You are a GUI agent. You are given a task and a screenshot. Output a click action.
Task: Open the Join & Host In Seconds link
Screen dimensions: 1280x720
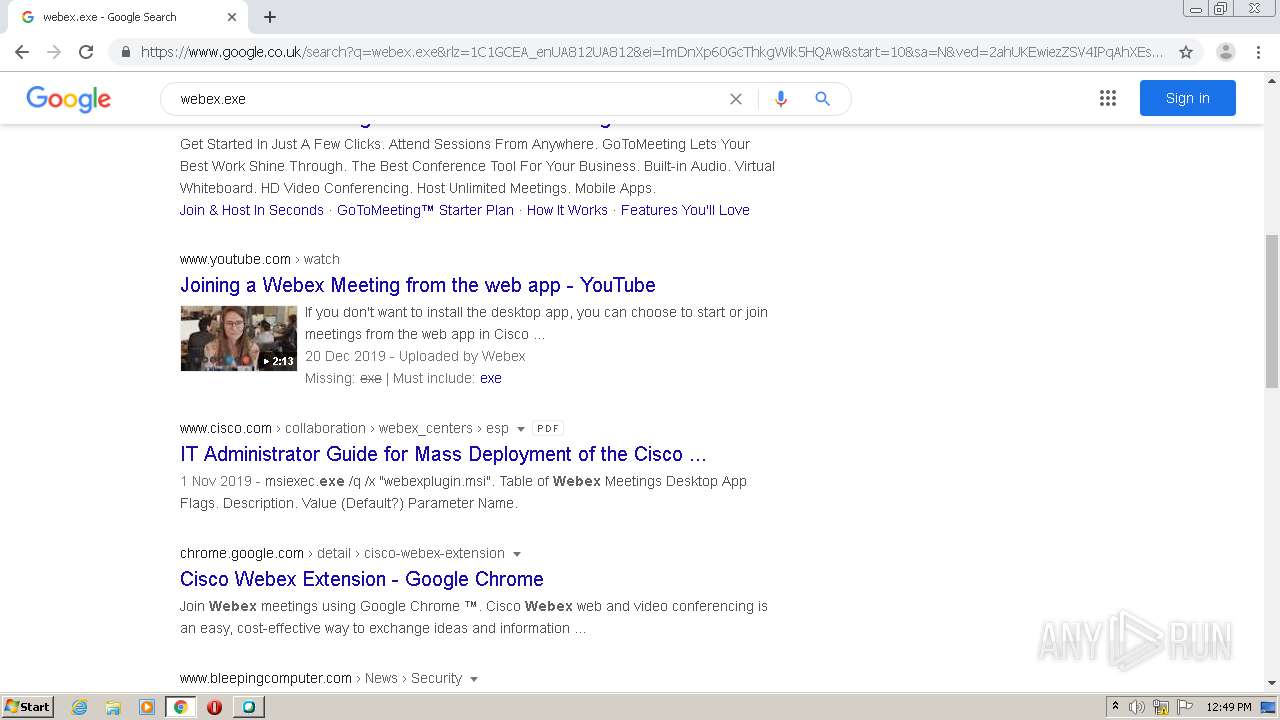coord(252,210)
